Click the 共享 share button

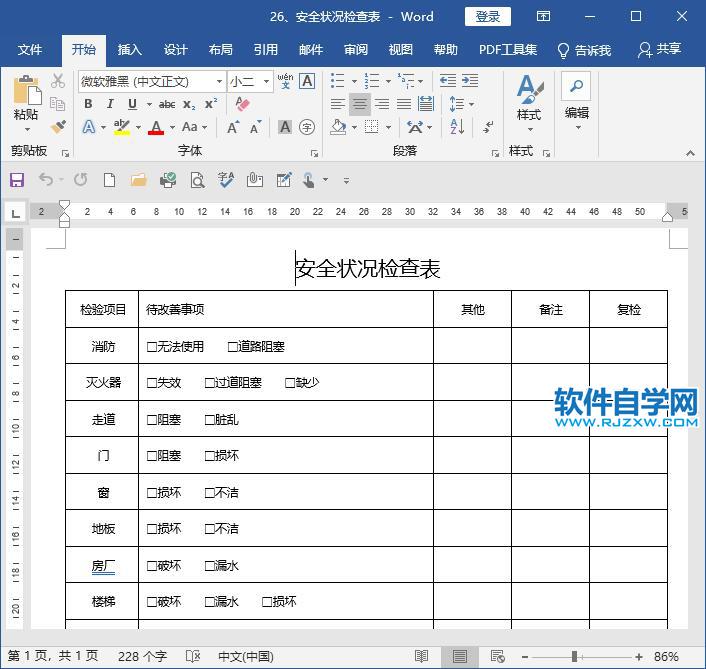[659, 49]
